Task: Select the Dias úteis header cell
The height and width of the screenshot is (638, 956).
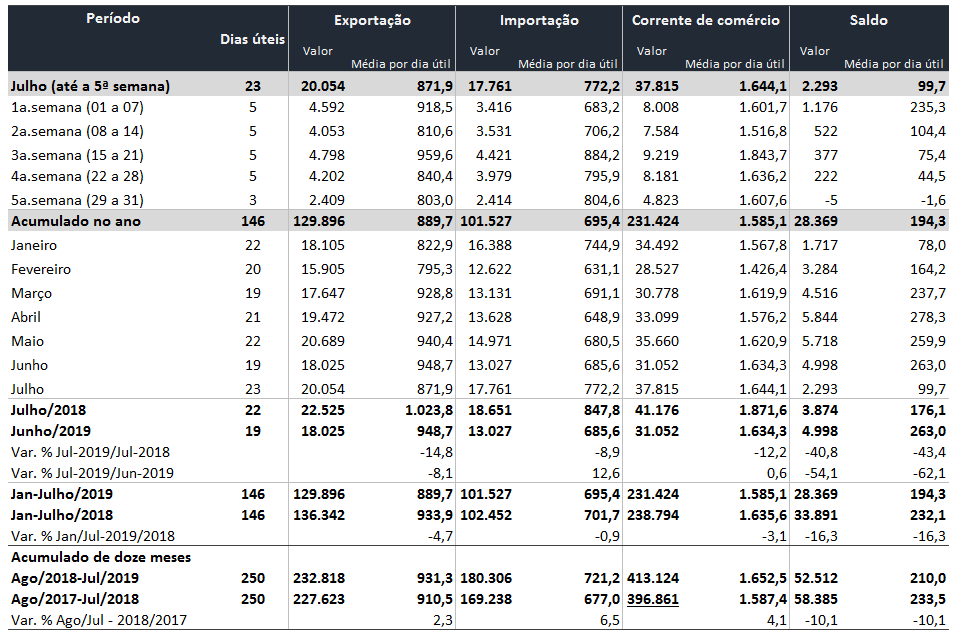Action: (x=252, y=39)
